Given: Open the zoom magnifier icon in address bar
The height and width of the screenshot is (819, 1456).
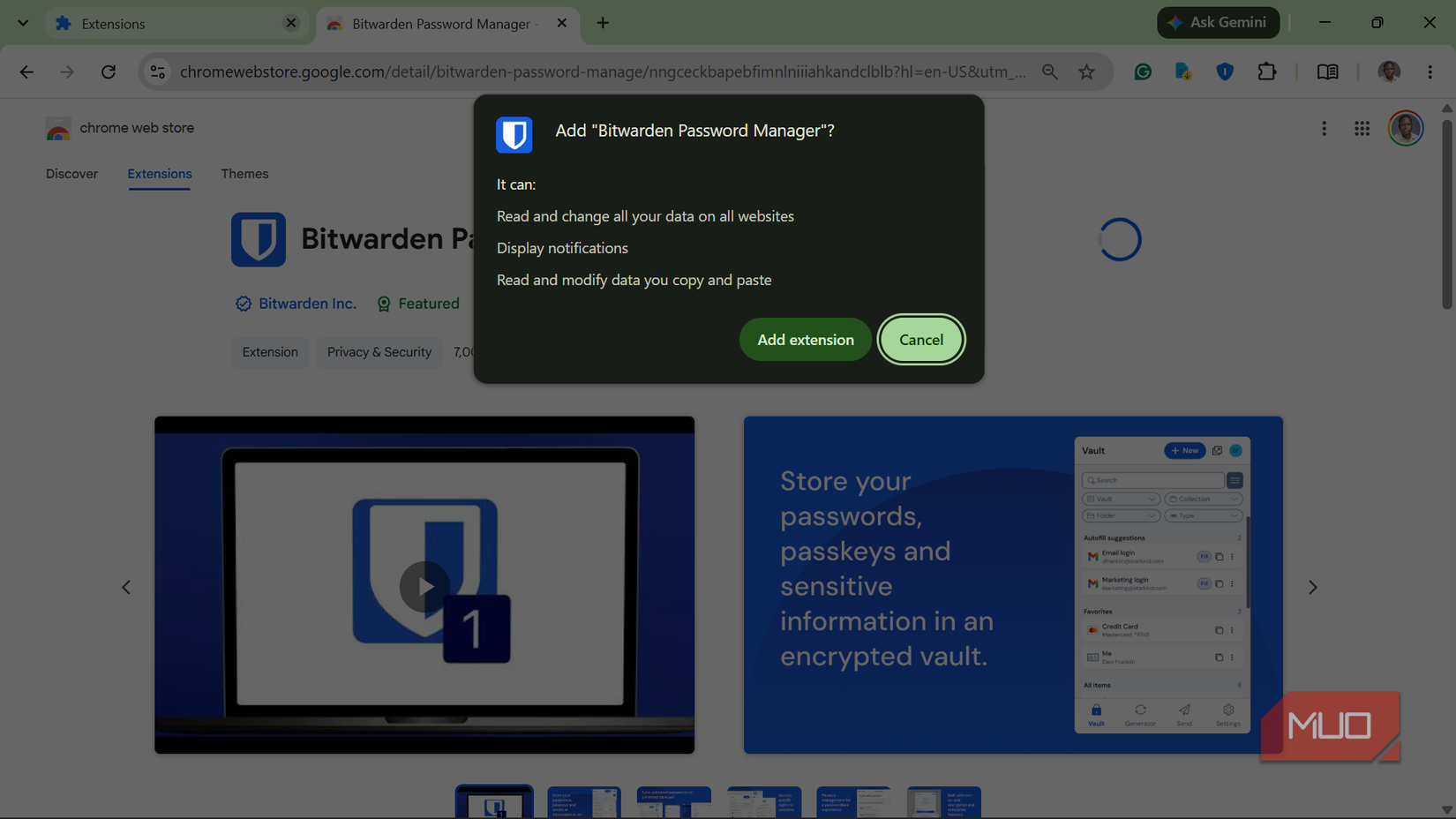Looking at the screenshot, I should [x=1049, y=71].
